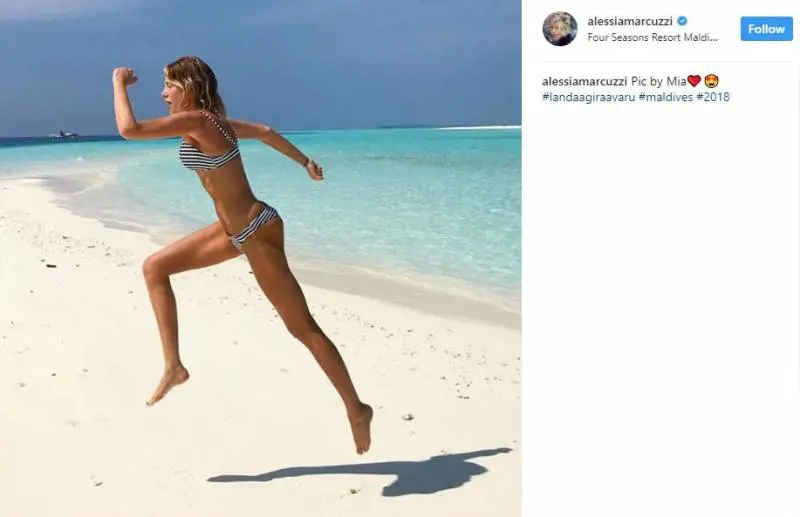The width and height of the screenshot is (800, 517).
Task: Open Four Seasons Resort Maldives location link
Action: [x=653, y=37]
